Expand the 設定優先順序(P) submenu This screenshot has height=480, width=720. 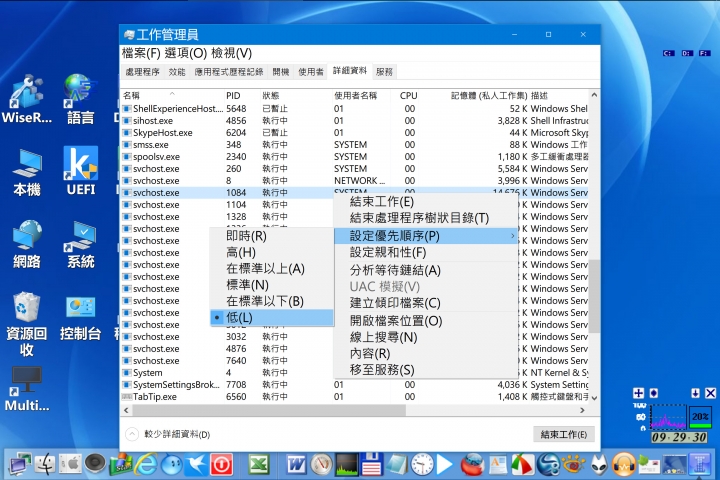[x=426, y=236]
